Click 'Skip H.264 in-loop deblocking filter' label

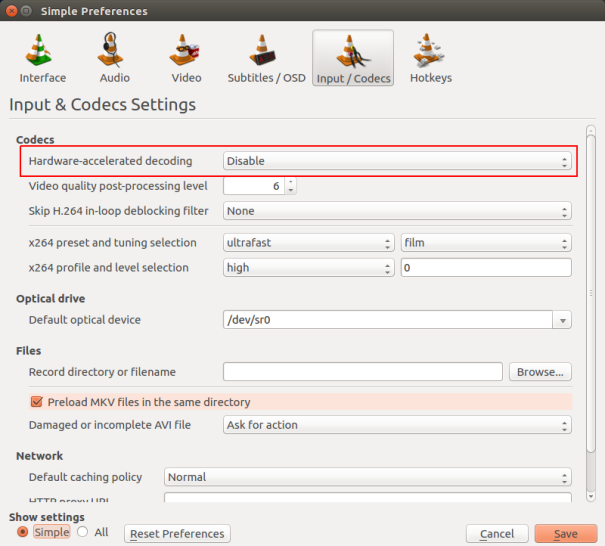coord(118,211)
